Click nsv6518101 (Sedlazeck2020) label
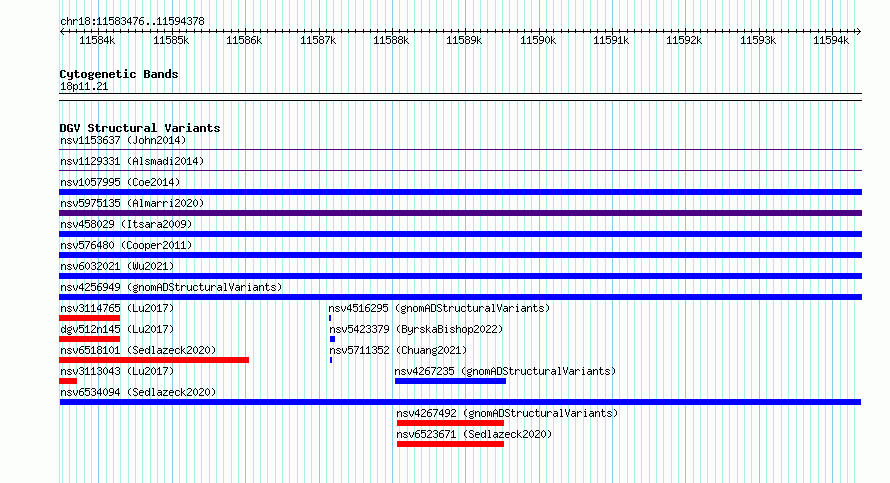Screen dimensions: 890x483 138,350
